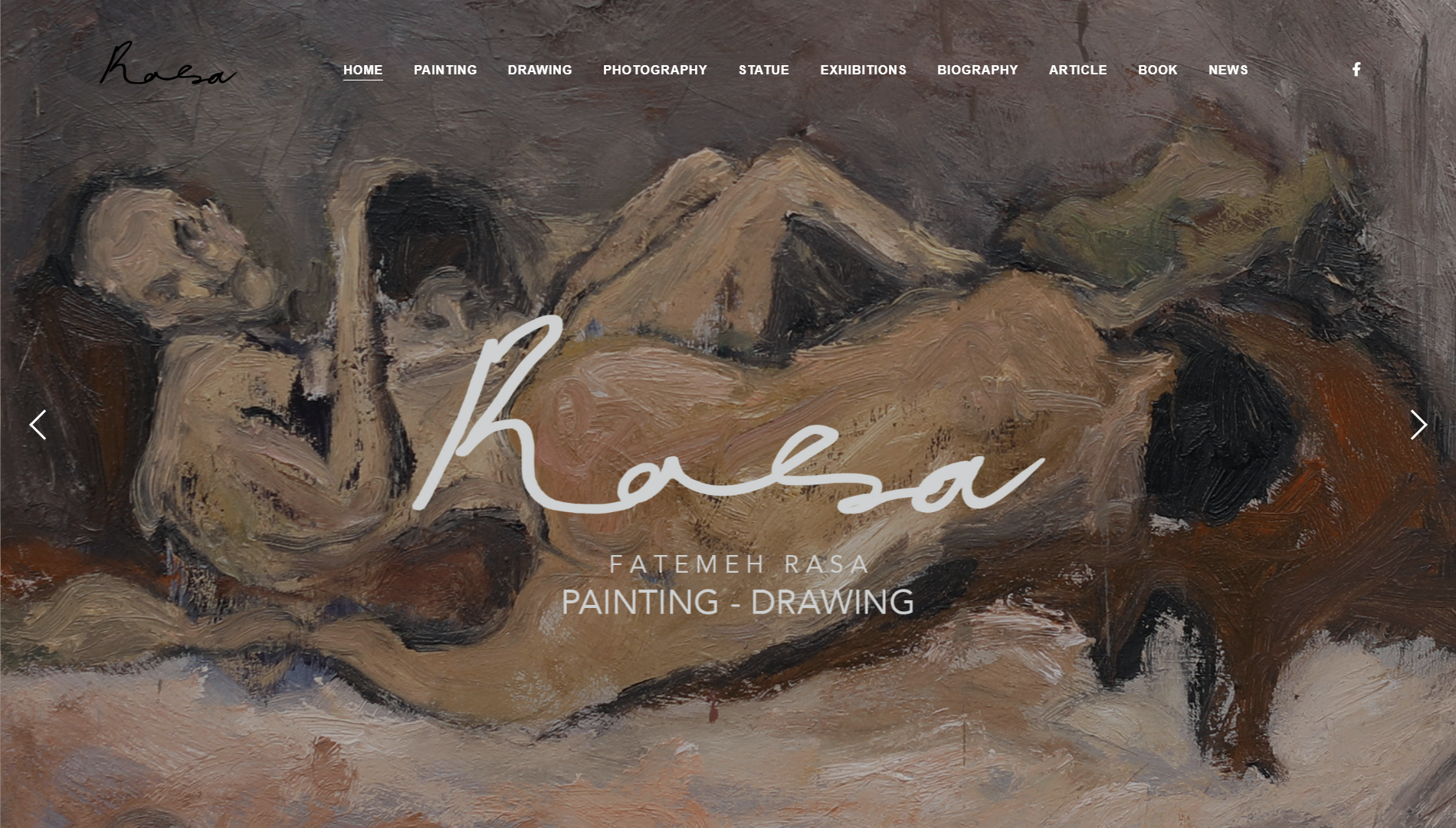View the Exhibitions page
This screenshot has height=828, width=1456.
[864, 70]
